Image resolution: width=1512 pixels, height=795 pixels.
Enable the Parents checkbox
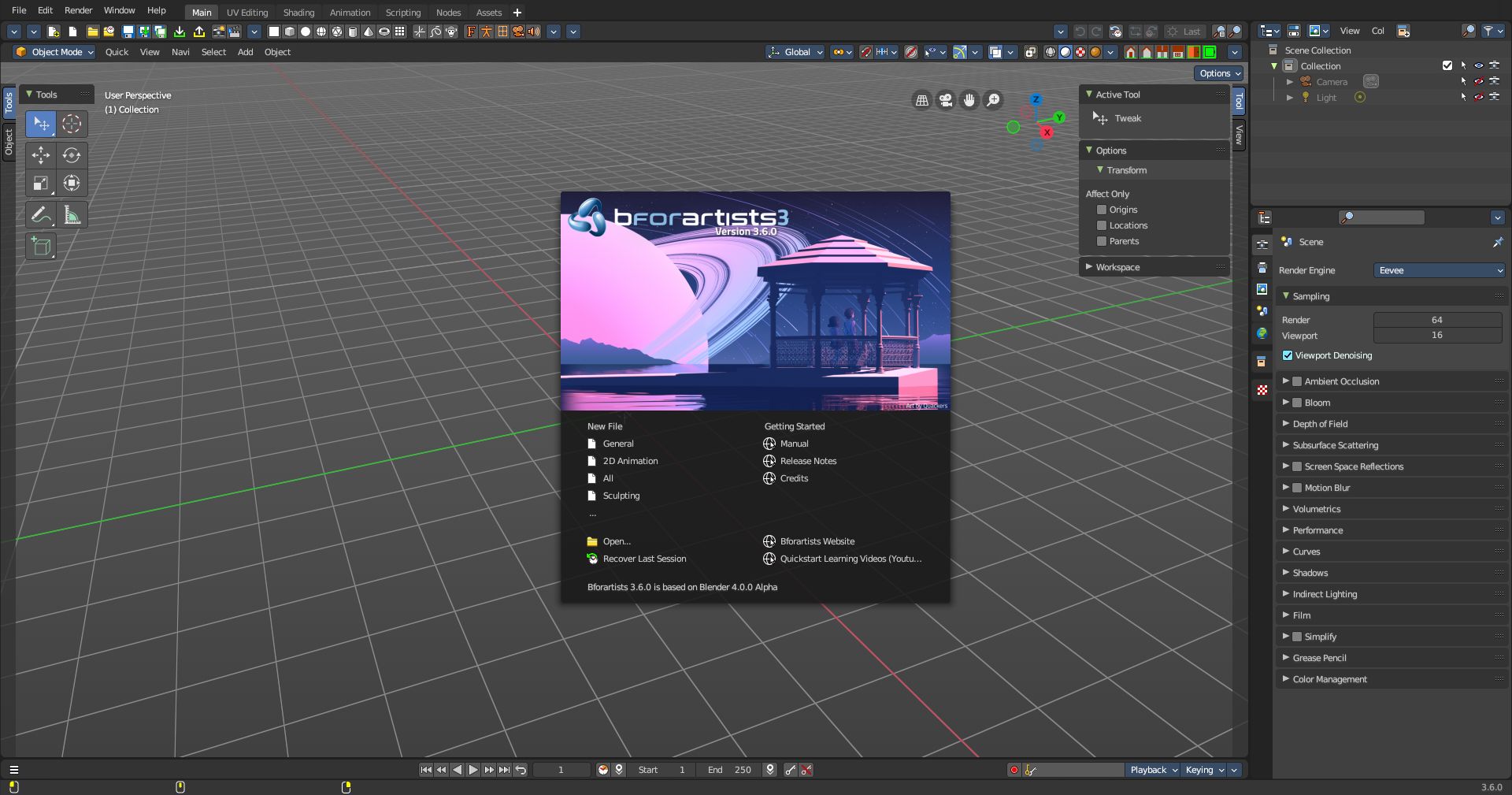point(1102,241)
